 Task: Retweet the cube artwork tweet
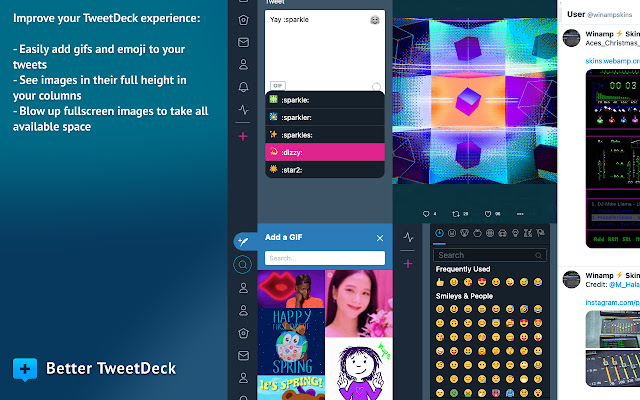(x=456, y=214)
